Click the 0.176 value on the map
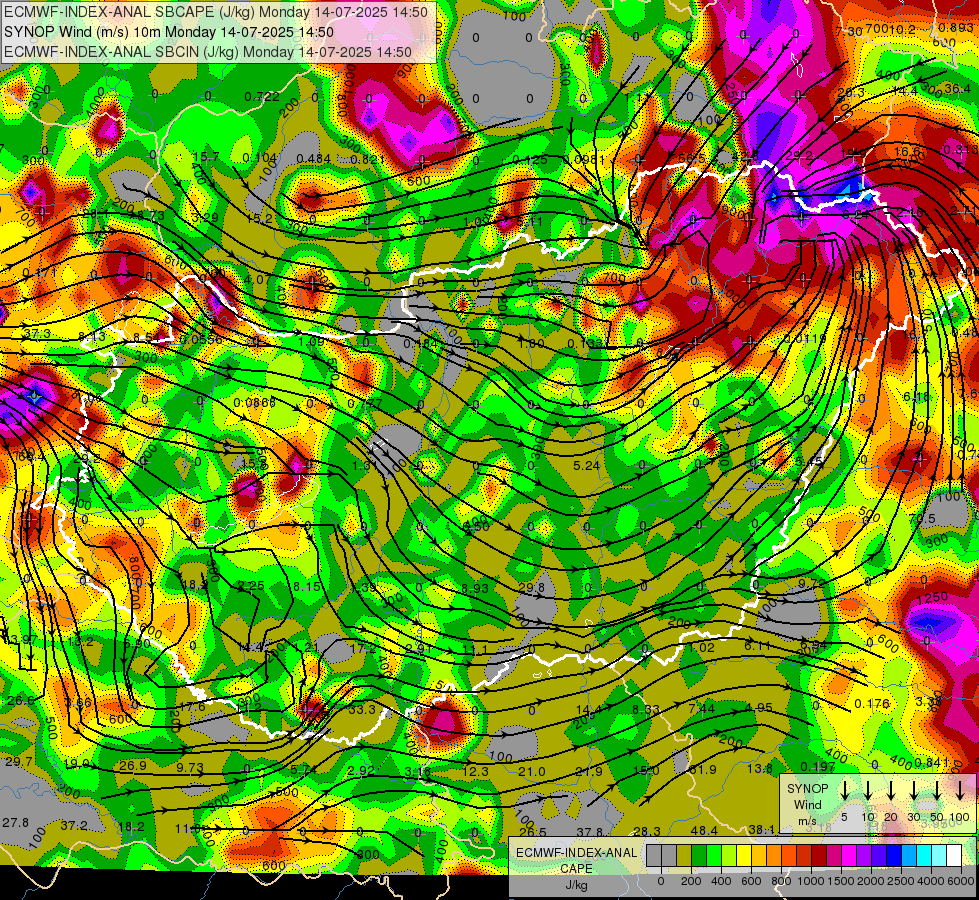Screen dimensions: 979x900 pyautogui.click(x=872, y=704)
